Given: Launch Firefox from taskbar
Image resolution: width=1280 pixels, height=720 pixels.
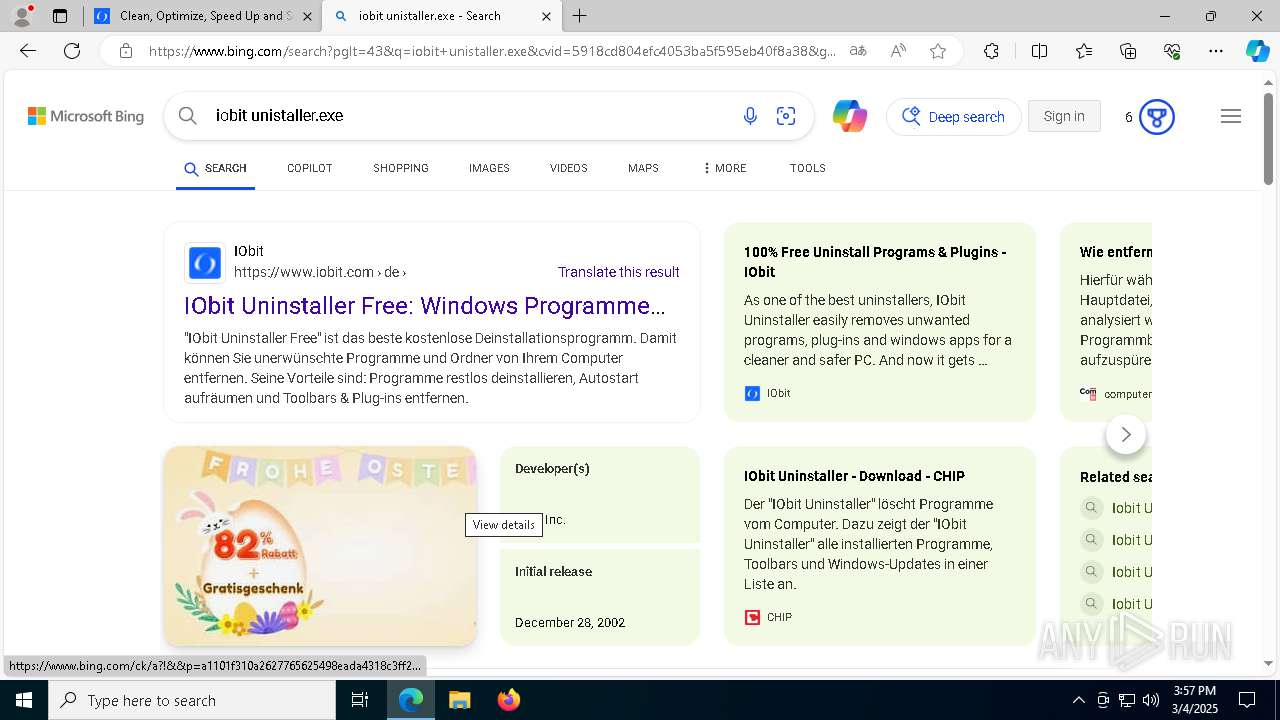Looking at the screenshot, I should (509, 700).
